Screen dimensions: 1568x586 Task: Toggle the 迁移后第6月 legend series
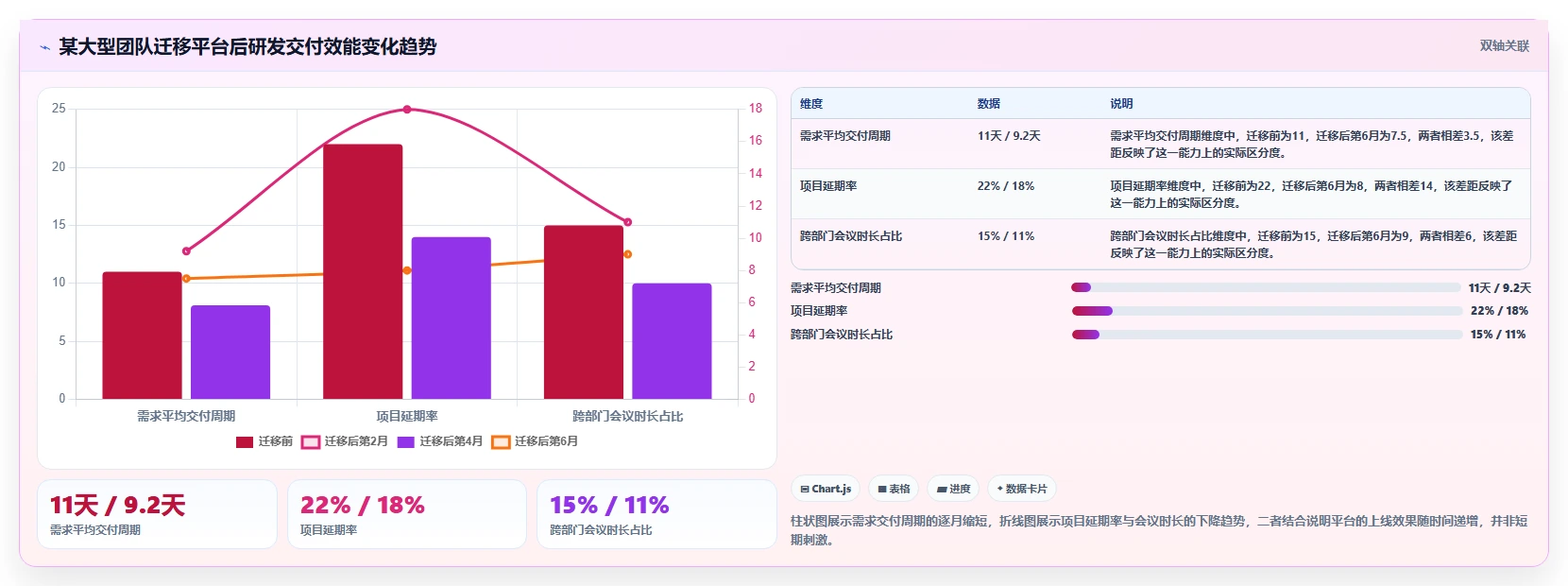click(536, 441)
